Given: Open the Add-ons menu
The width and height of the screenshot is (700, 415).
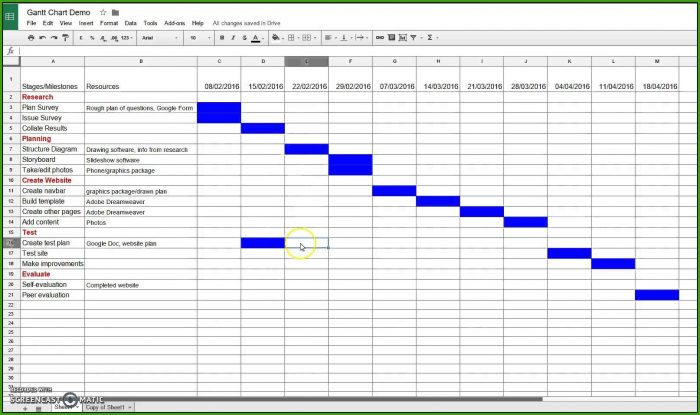Looking at the screenshot, I should coord(175,23).
